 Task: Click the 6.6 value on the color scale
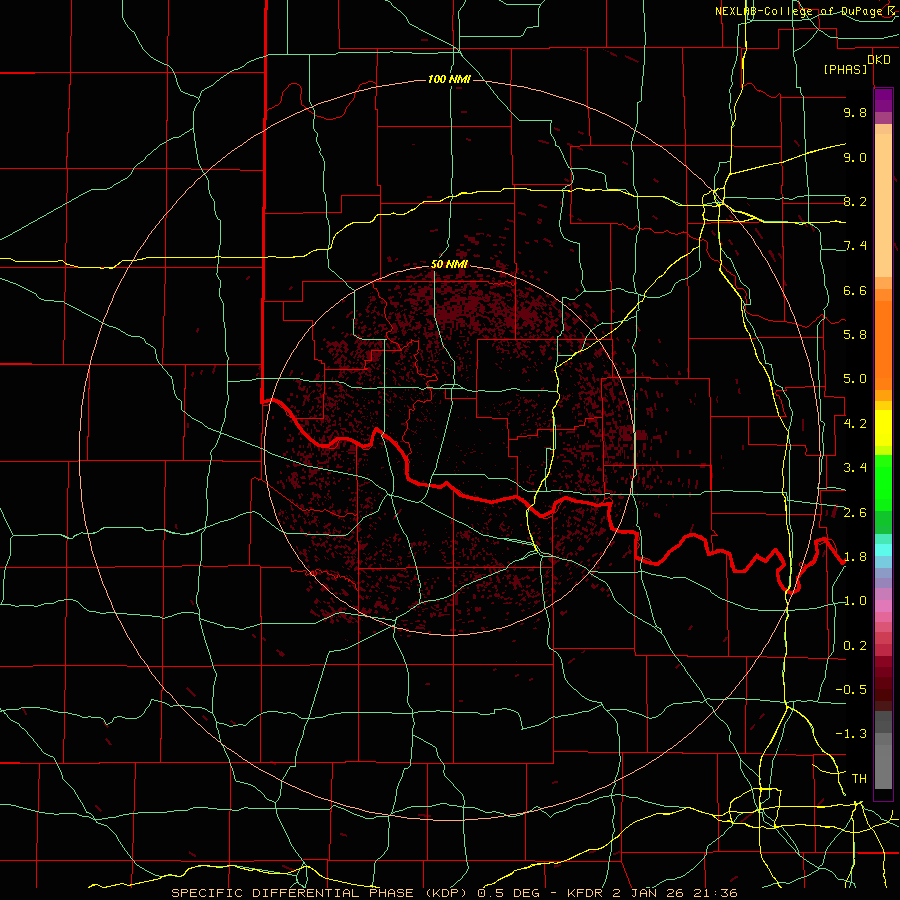pos(855,290)
